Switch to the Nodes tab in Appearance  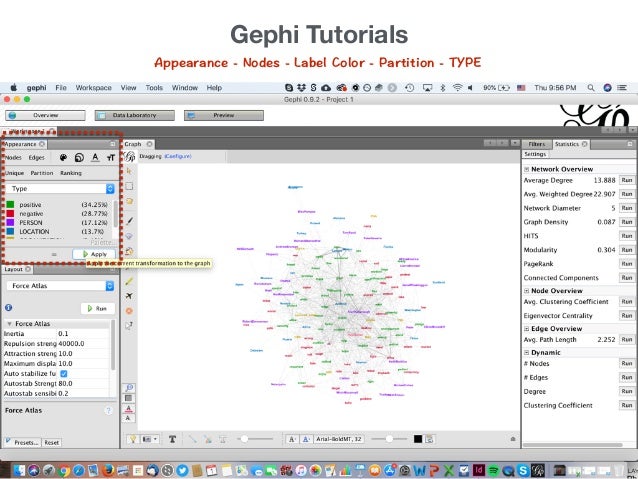click(13, 157)
